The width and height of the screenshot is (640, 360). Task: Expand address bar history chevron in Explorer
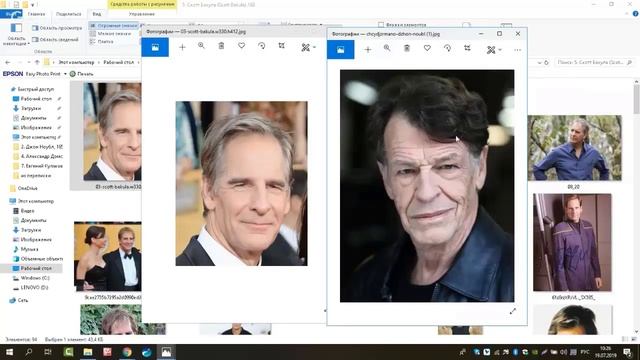click(540, 62)
